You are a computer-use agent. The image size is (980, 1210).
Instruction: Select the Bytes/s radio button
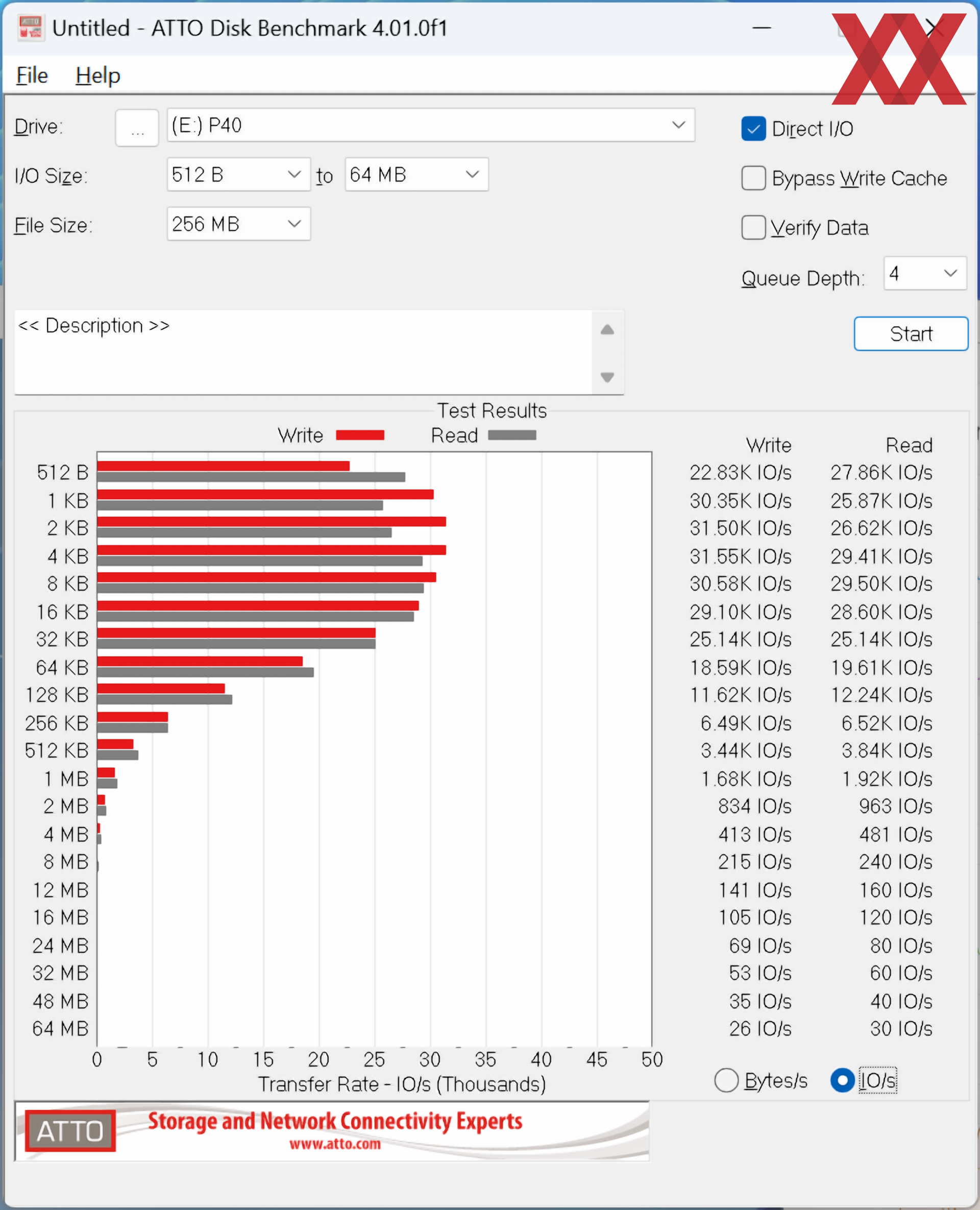pyautogui.click(x=726, y=1080)
